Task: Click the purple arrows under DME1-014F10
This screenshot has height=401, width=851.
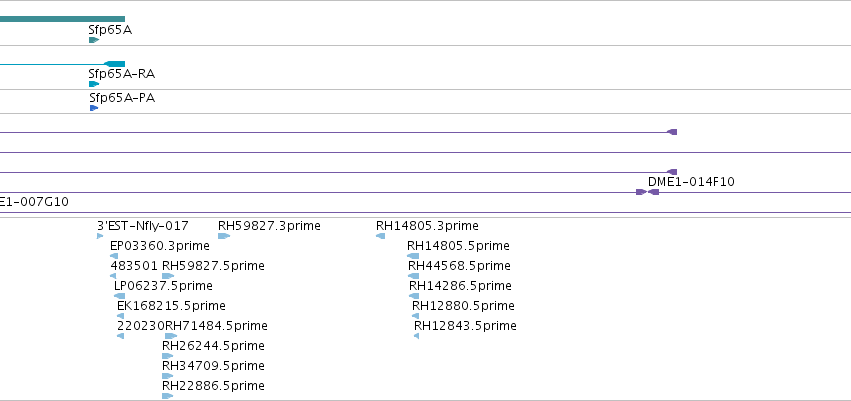Action: (x=647, y=192)
